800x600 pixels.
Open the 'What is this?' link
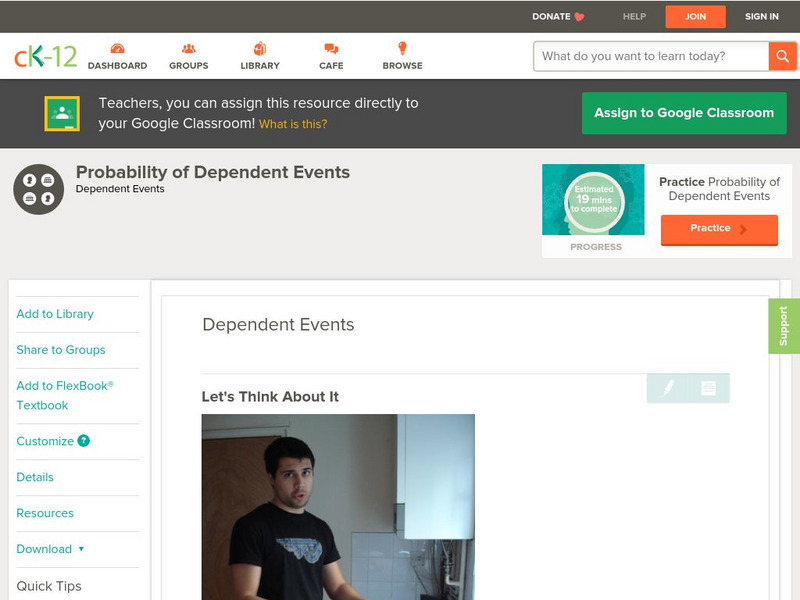[x=293, y=124]
